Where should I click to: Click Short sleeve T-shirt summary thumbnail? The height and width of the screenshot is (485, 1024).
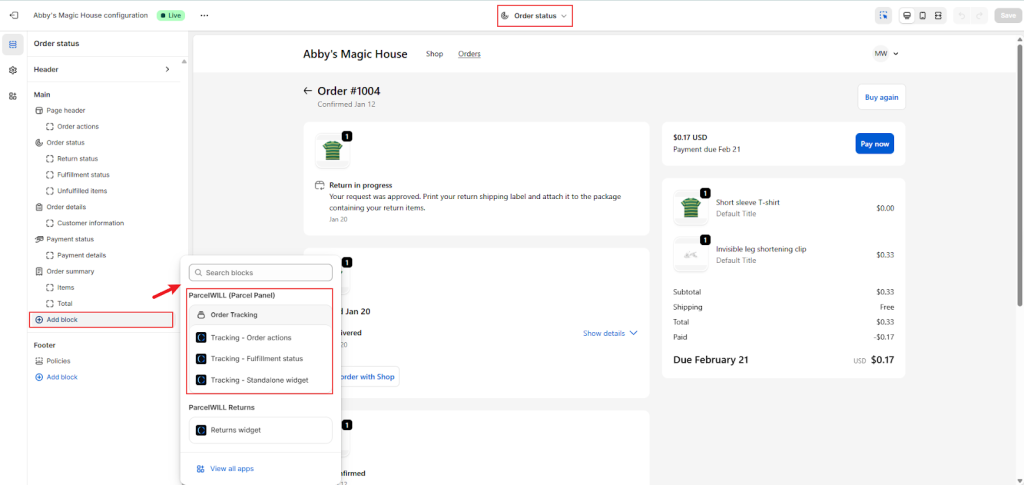pos(690,208)
